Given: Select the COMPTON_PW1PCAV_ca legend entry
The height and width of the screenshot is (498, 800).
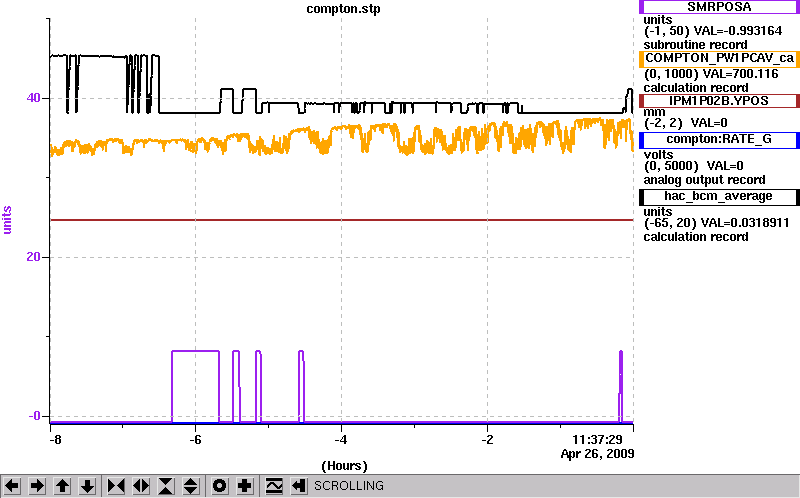Looking at the screenshot, I should point(718,58).
